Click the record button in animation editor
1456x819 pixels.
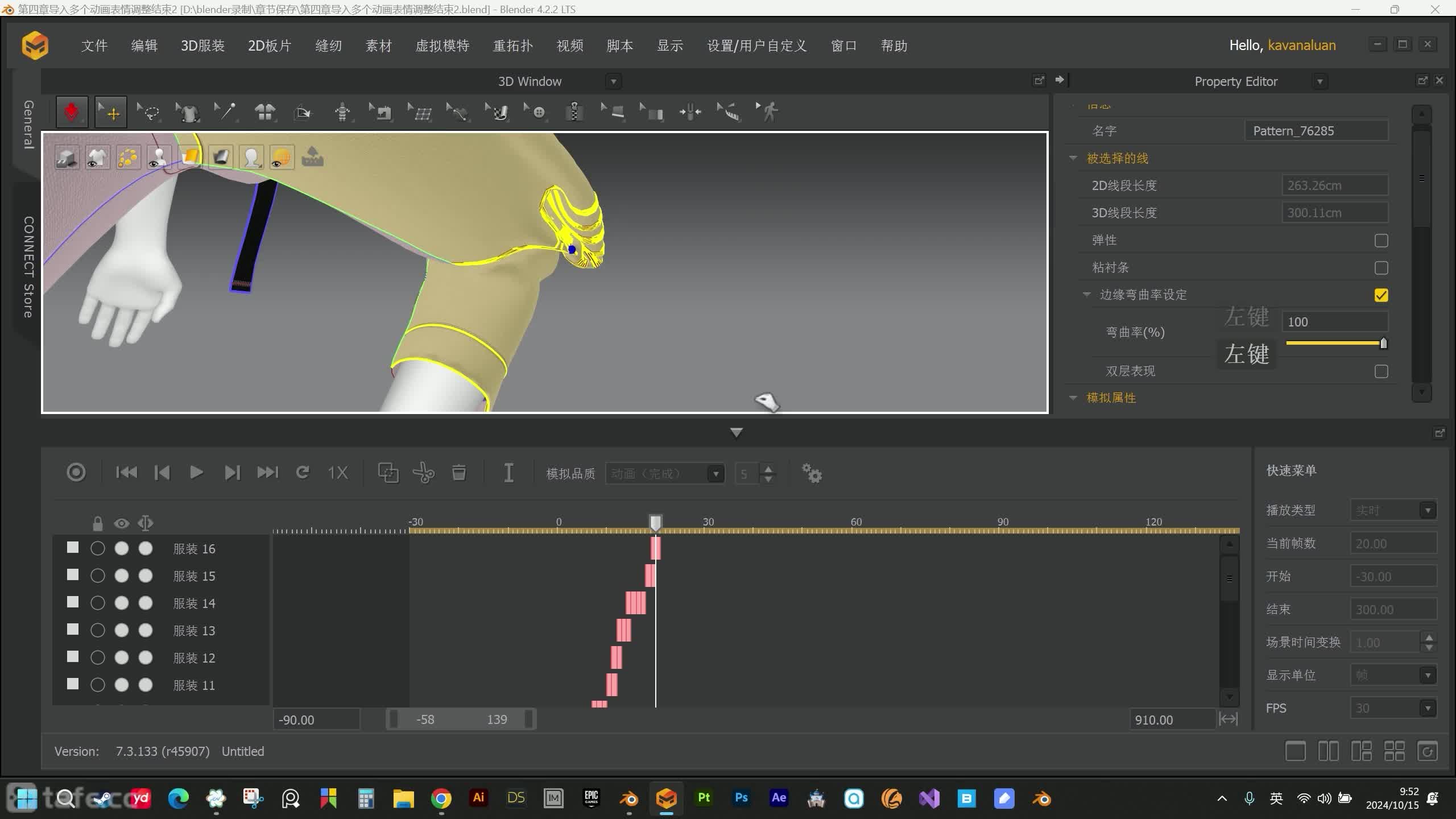[x=76, y=472]
